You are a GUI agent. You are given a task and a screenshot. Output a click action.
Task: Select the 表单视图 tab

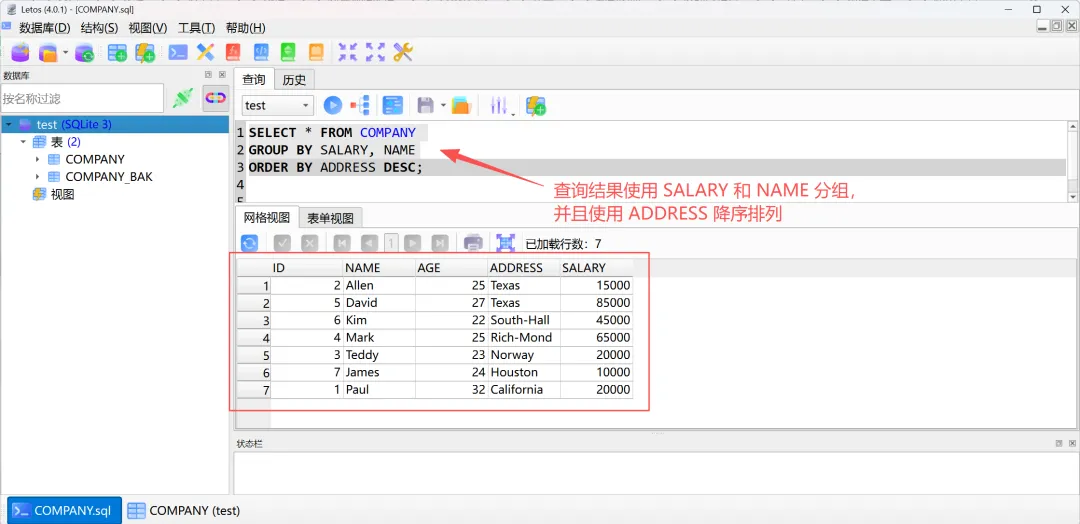point(331,218)
